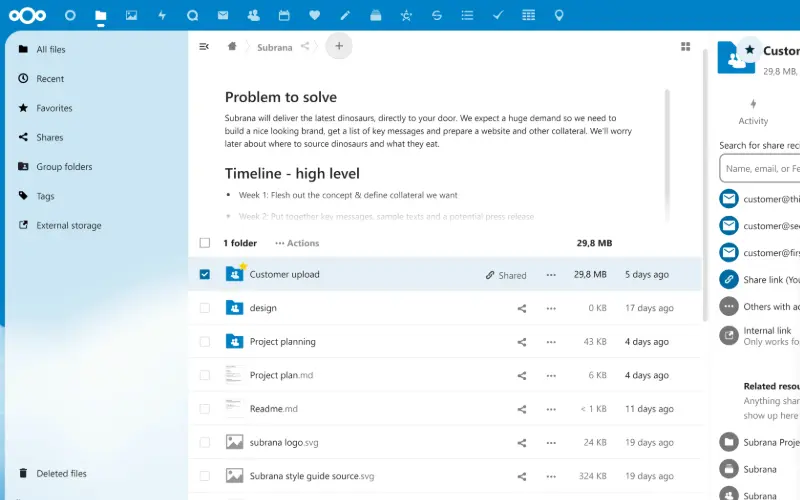Open the Photos app icon

131,15
